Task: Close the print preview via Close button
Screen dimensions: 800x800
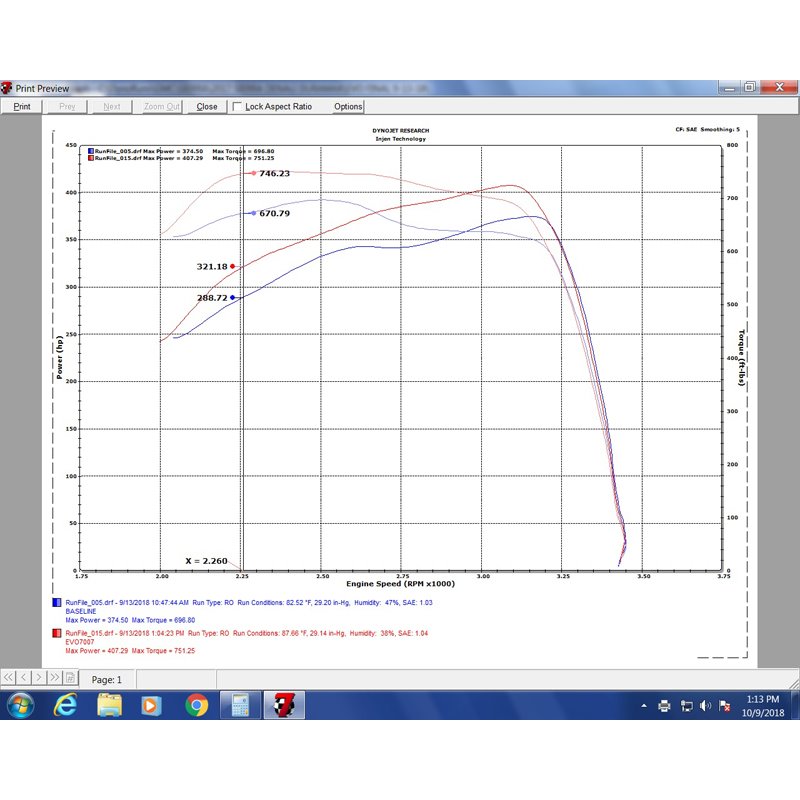Action: (x=207, y=107)
